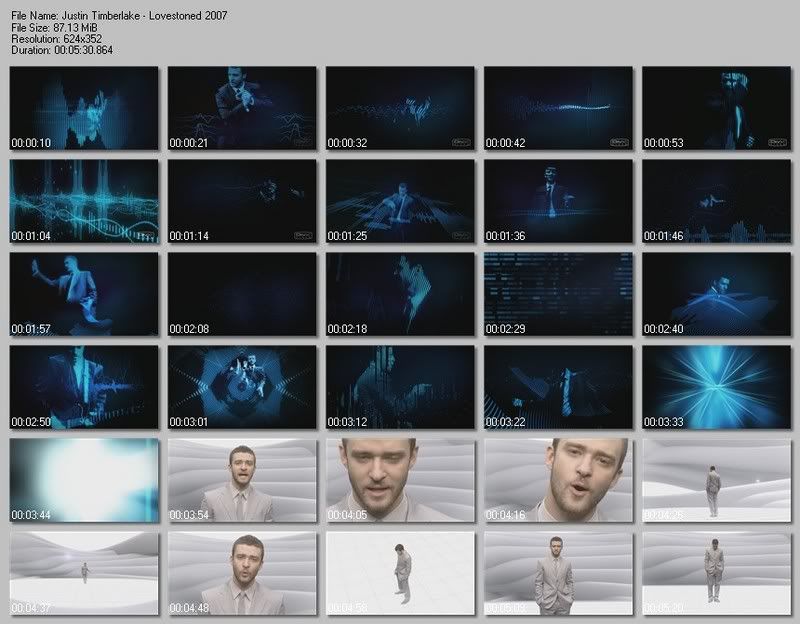Open the 00:05:09 thumbnail

[x=558, y=573]
